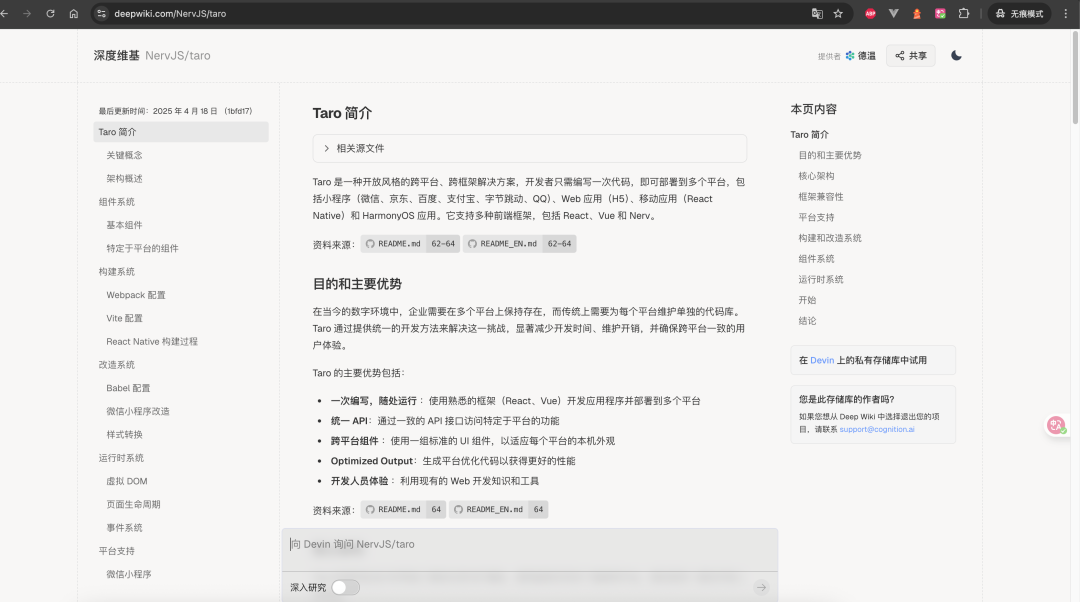The height and width of the screenshot is (602, 1080).
Task: Open 虚拟 DOM sidebar page
Action: (x=127, y=481)
